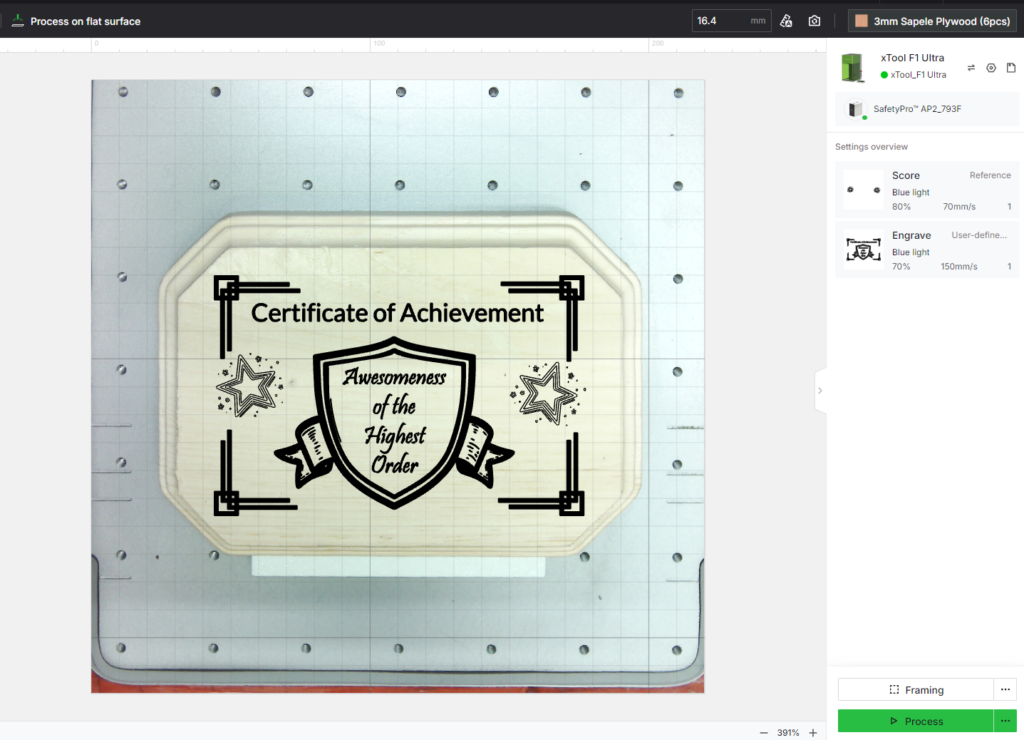Viewport: 1024px width, 740px height.
Task: Open the Process more options menu
Action: coord(1005,721)
